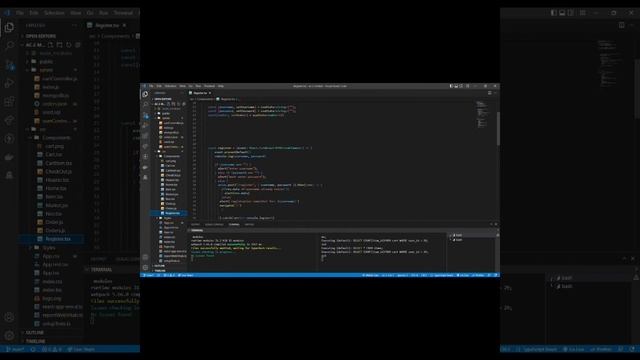Image resolution: width=640 pixels, height=360 pixels.
Task: Click errors and warnings in front status bar
Action: click(169, 275)
